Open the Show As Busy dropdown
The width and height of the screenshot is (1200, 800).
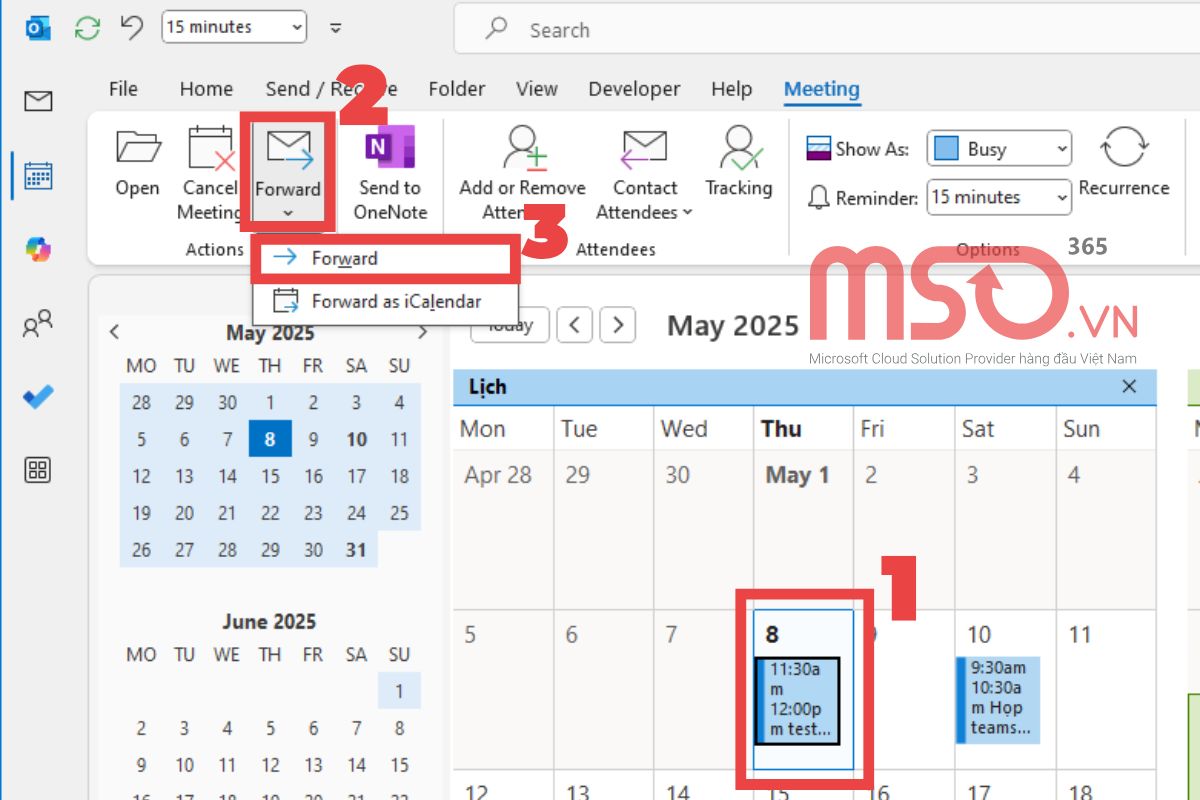[999, 149]
